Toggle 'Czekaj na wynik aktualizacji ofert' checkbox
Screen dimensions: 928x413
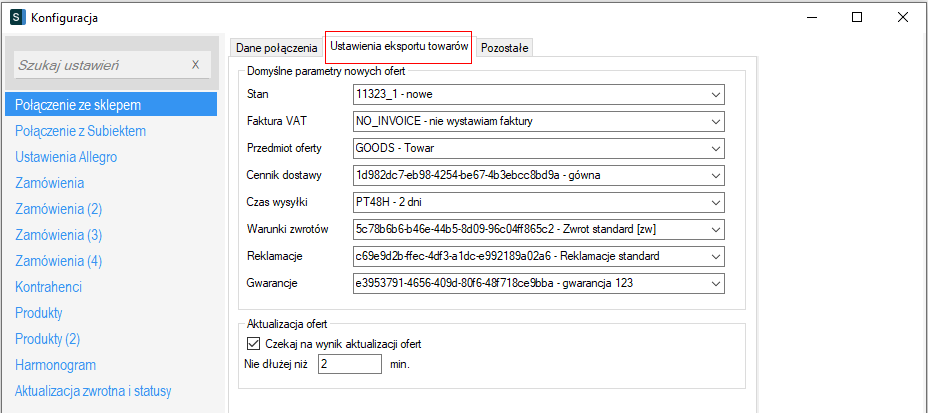(x=252, y=344)
